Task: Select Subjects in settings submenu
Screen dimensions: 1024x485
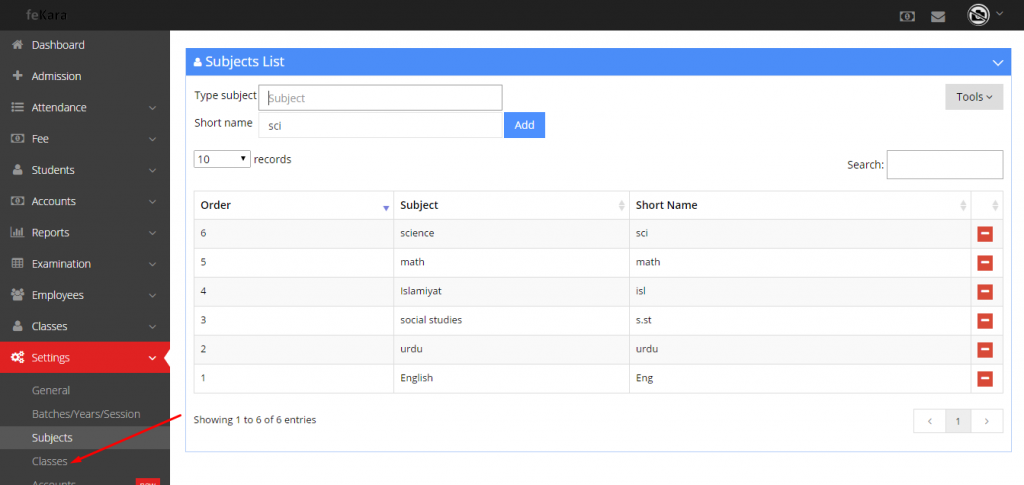Action: click(x=52, y=437)
